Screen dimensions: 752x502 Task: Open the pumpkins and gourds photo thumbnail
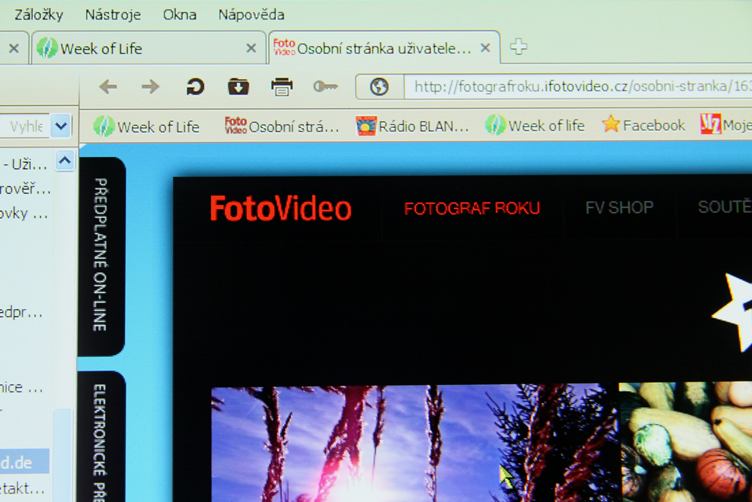pos(685,442)
